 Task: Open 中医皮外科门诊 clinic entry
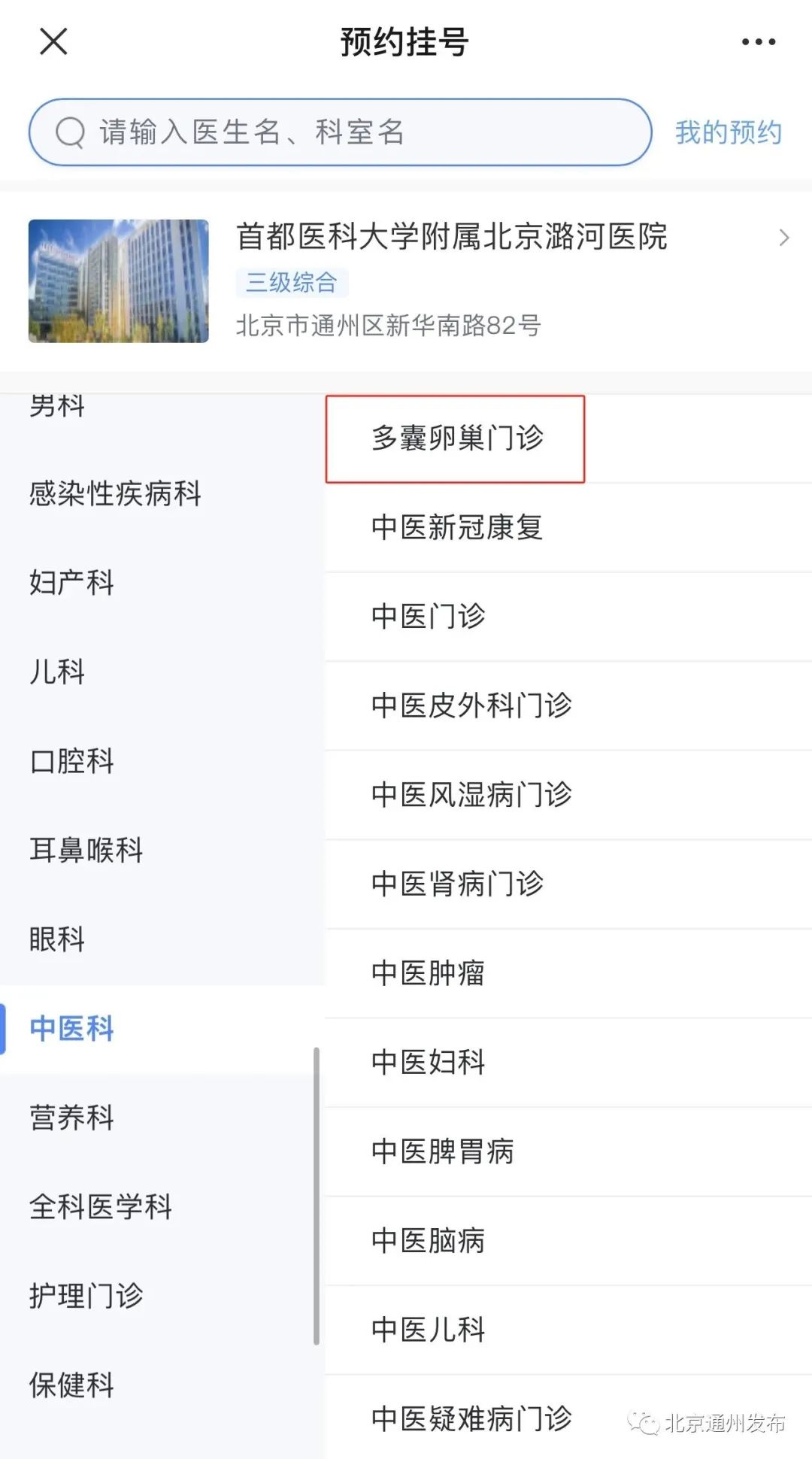[x=471, y=705]
